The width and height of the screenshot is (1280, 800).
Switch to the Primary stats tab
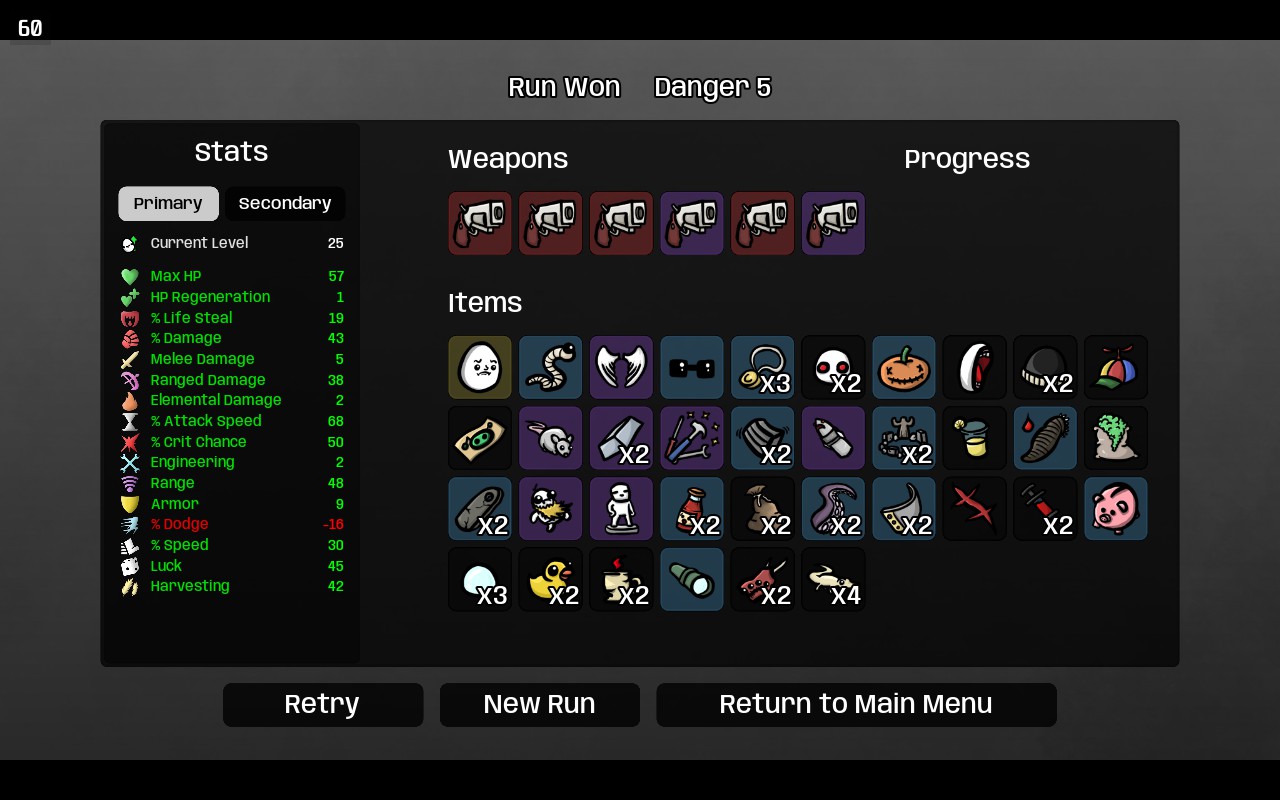[x=168, y=203]
